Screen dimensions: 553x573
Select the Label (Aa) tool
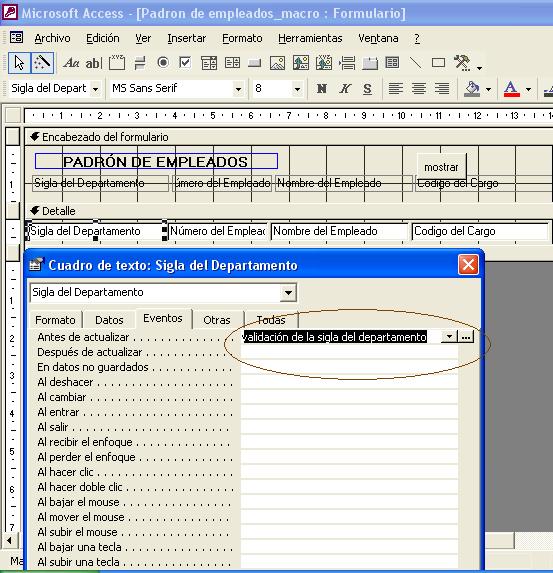71,63
